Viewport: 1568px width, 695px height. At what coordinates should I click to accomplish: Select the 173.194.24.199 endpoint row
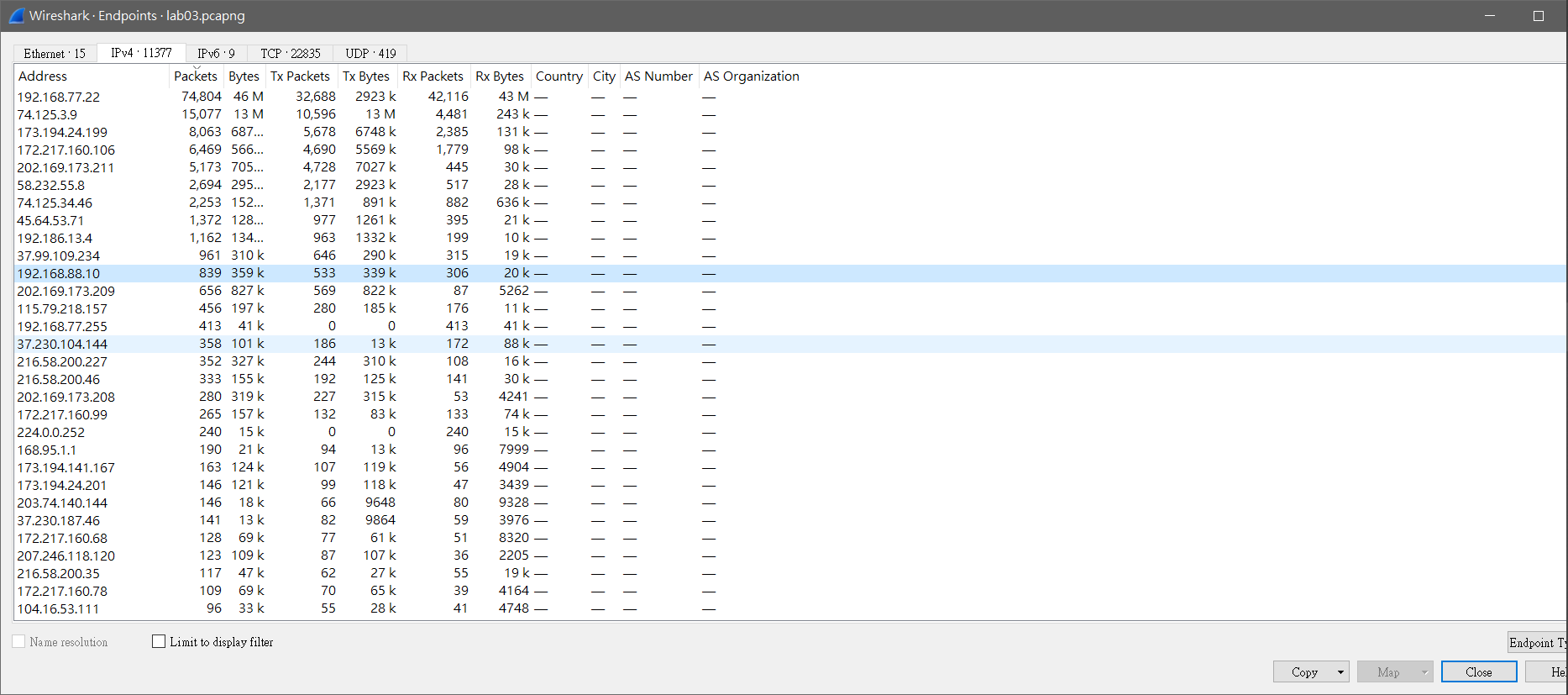point(789,132)
